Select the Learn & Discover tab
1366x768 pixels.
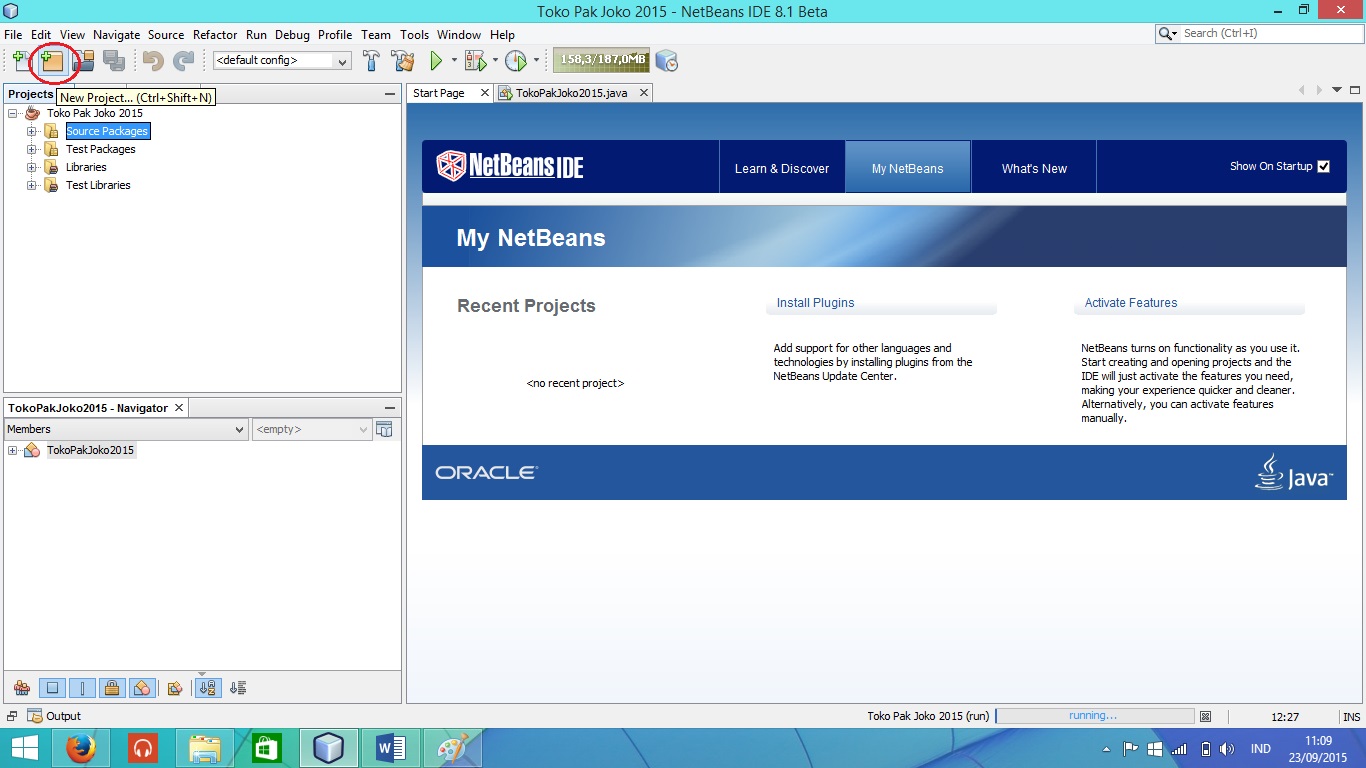(782, 168)
